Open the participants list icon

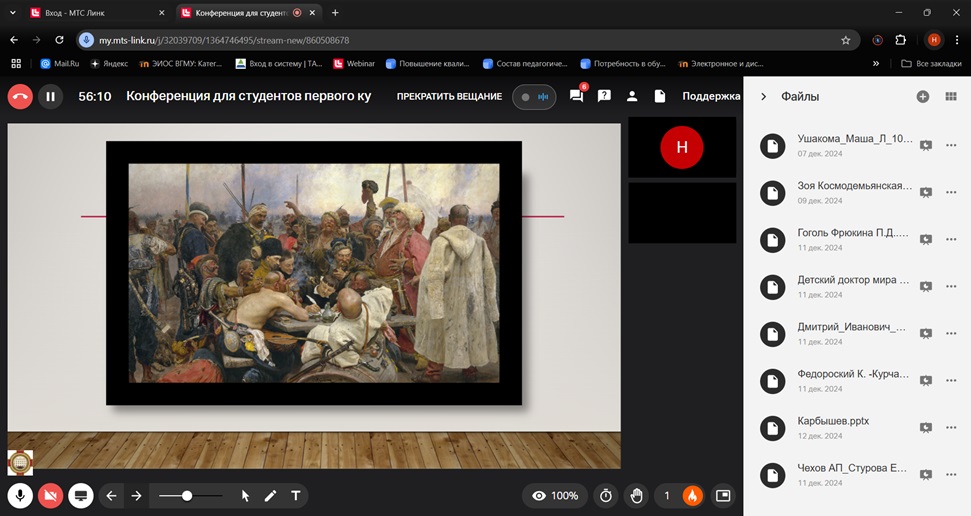click(x=632, y=96)
